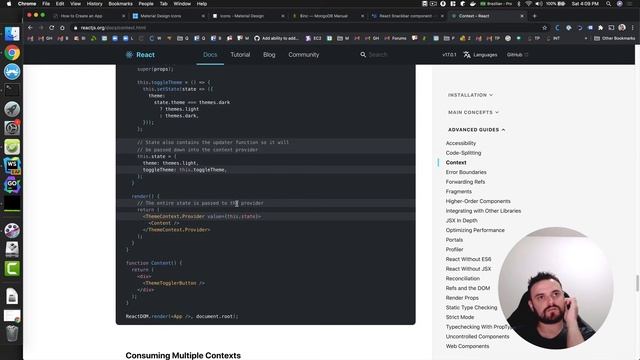640x360 pixels.
Task: Open the JSX In Depth guide
Action: [x=461, y=220]
